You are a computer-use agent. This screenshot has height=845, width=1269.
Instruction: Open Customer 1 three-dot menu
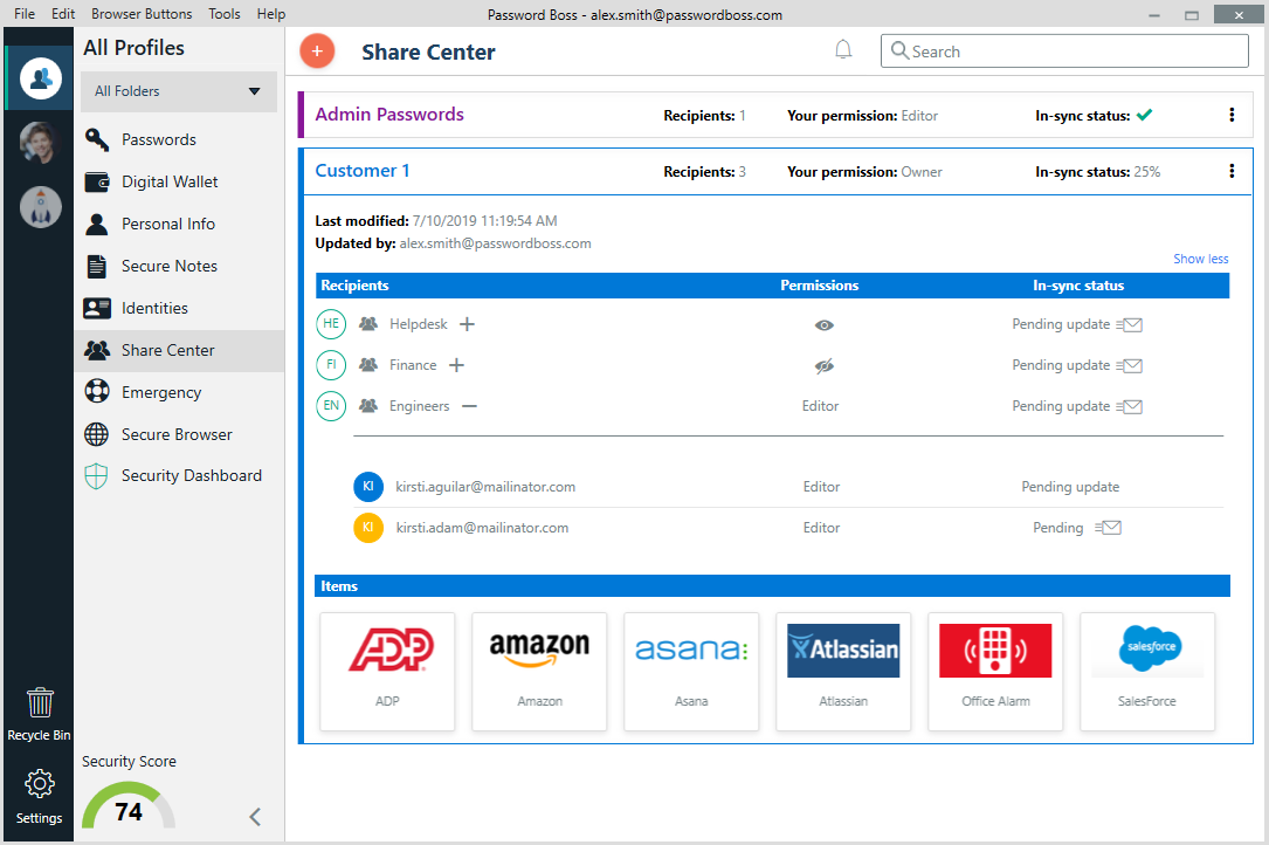coord(1231,171)
